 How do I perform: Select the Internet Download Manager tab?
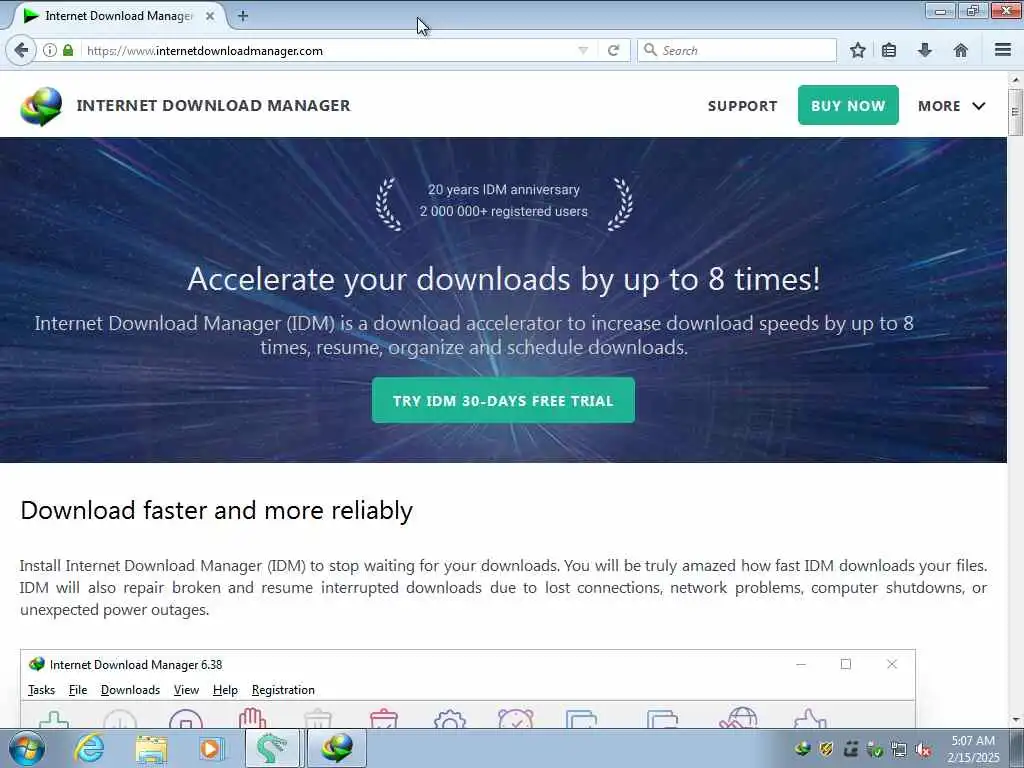coord(118,16)
